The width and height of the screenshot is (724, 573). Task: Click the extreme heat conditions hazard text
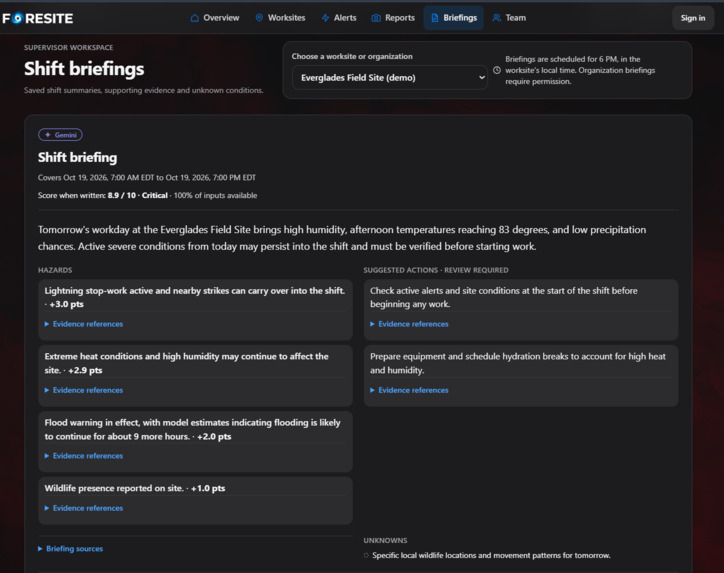(187, 363)
